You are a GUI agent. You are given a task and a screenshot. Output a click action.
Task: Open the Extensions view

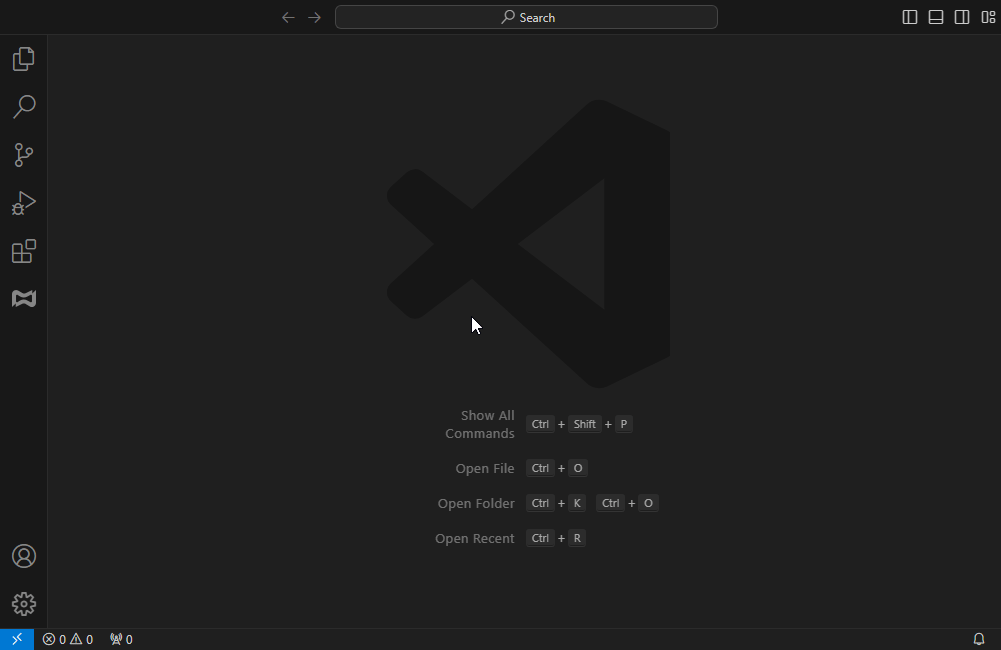[x=24, y=251]
